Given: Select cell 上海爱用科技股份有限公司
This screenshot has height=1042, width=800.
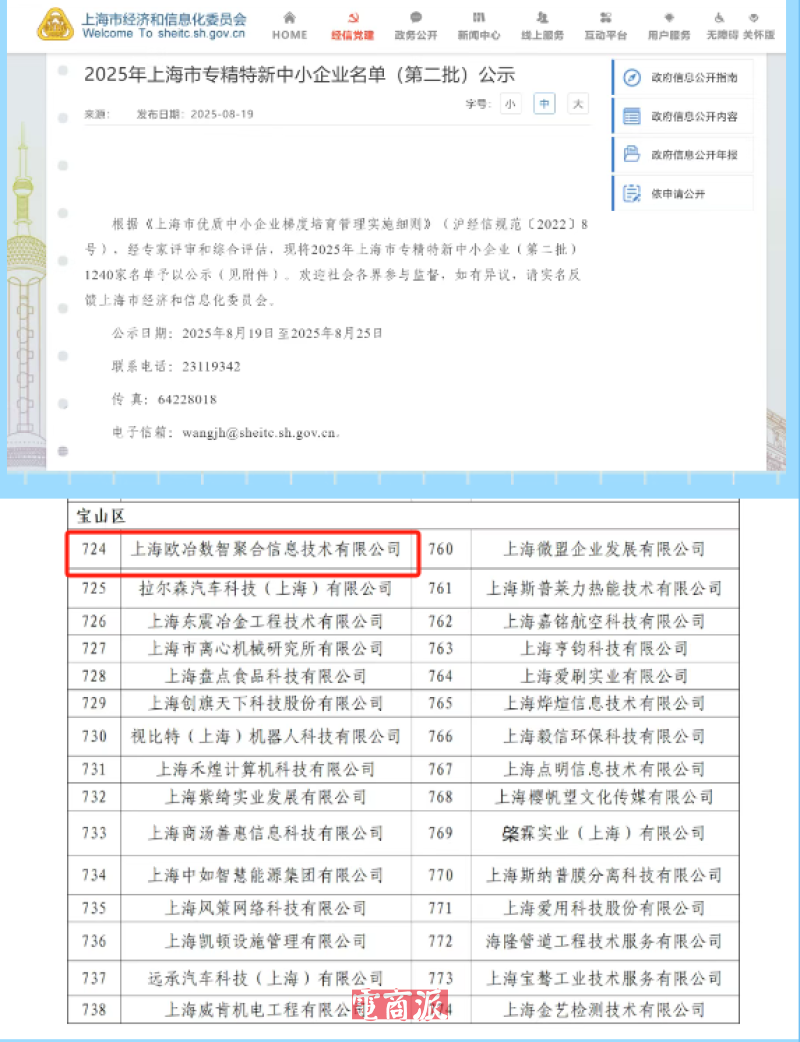Looking at the screenshot, I should click(x=605, y=908).
